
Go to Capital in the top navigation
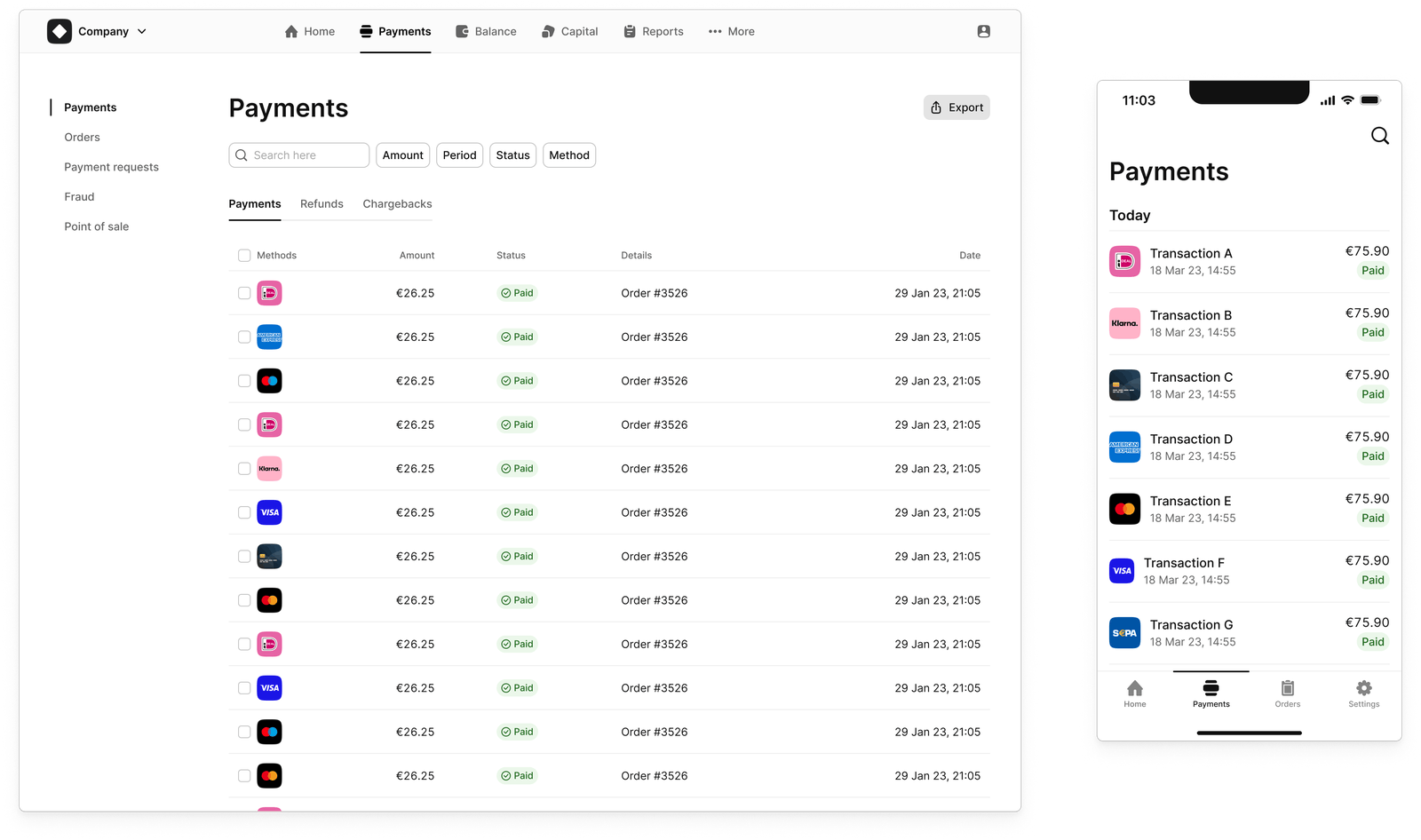[570, 31]
